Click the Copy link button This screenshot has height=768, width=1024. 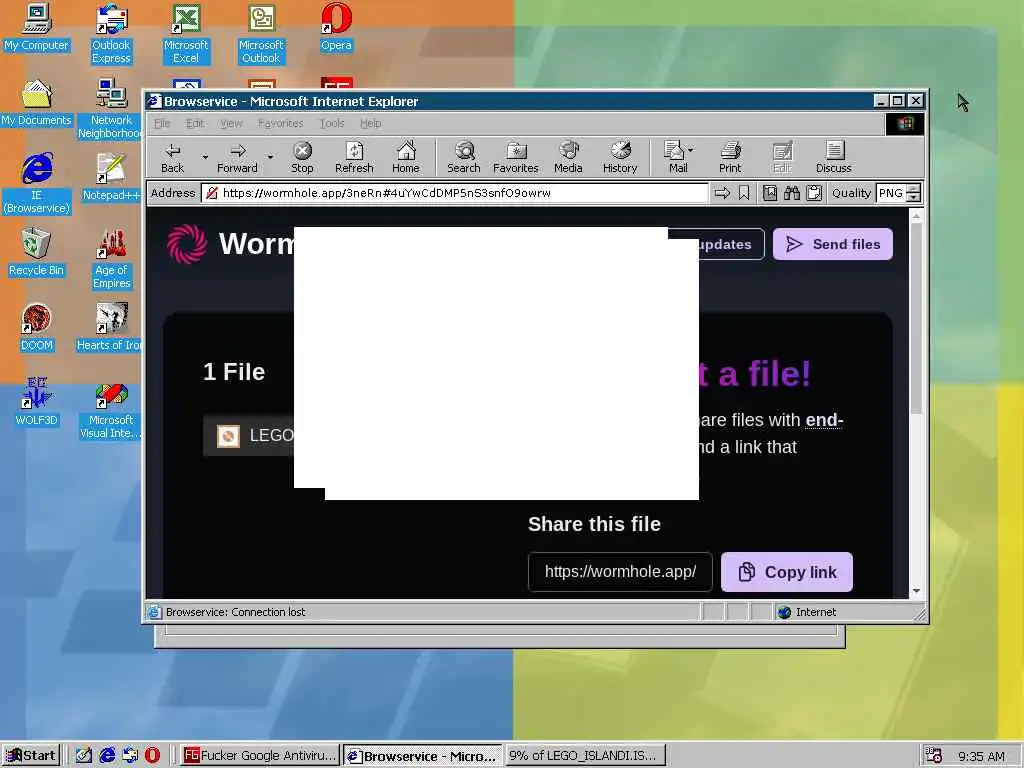pos(787,572)
